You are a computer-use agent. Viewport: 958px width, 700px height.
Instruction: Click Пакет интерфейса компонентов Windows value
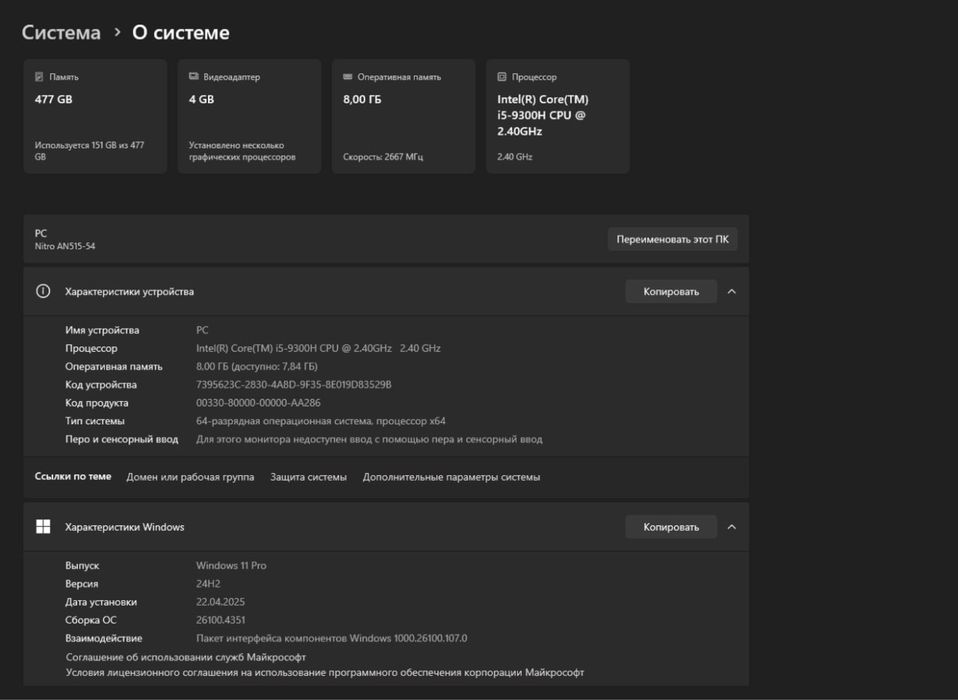click(x=332, y=638)
